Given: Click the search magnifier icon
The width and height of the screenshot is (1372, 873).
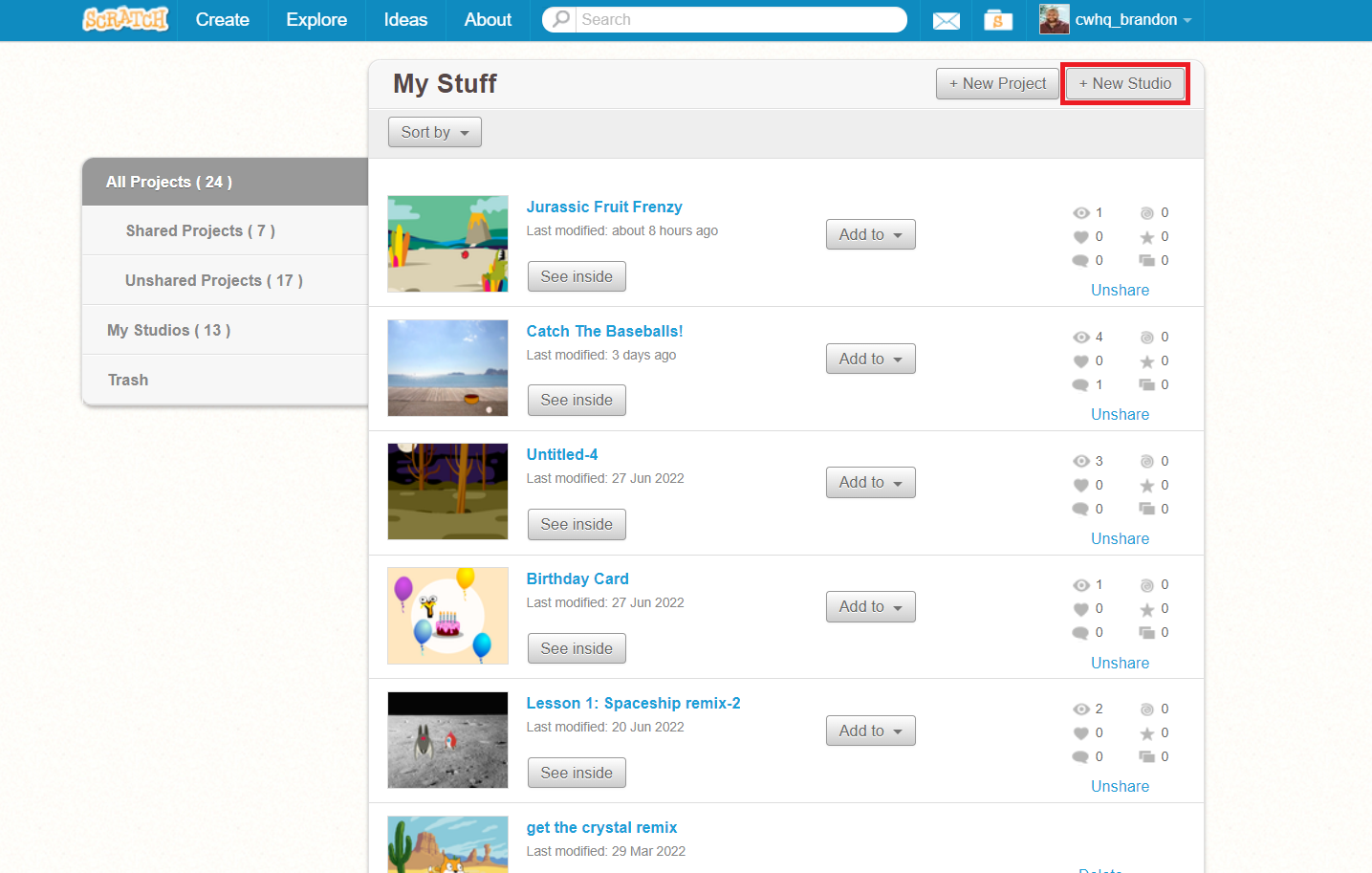Looking at the screenshot, I should point(561,19).
